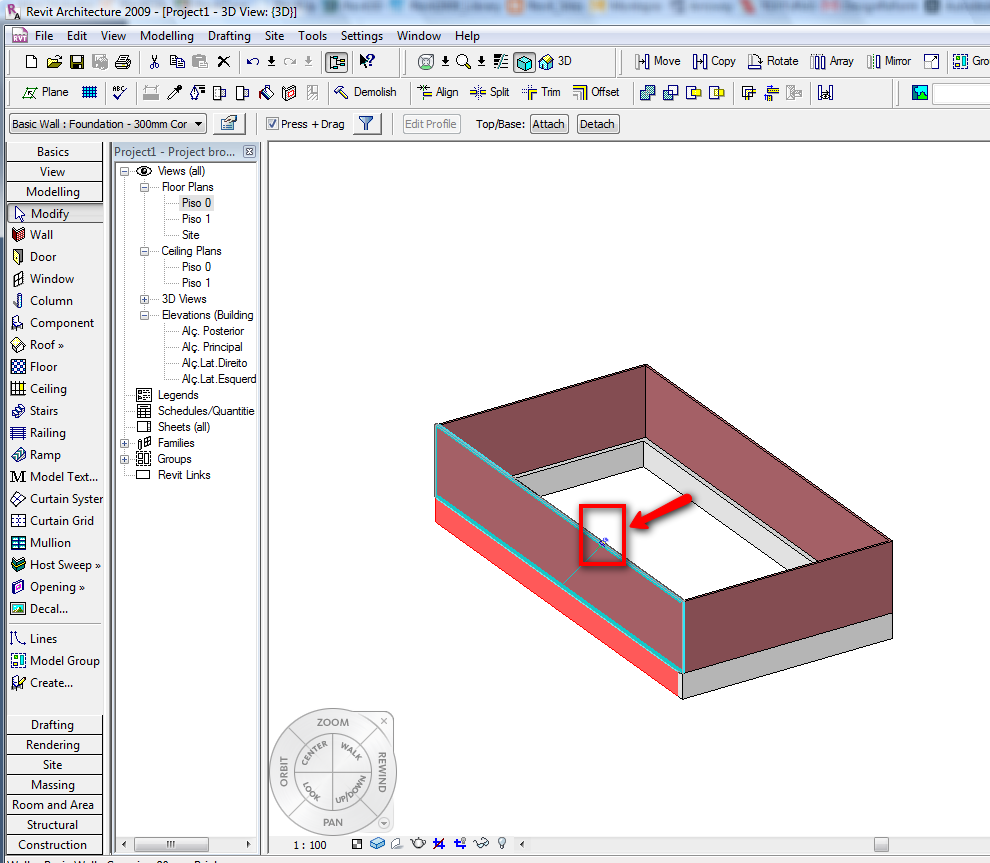The image size is (990, 863).
Task: Choose the Stairs tool from design bar
Action: pyautogui.click(x=43, y=411)
